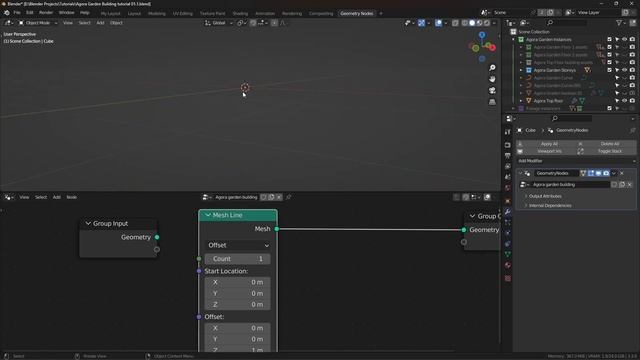Click the red X axis on the navigation gizmo

pos(493,48)
